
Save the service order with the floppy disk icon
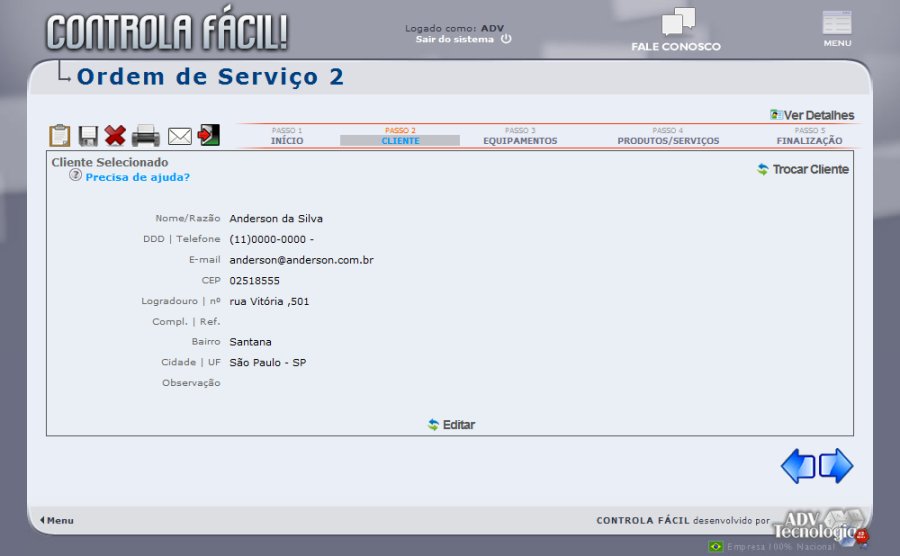pyautogui.click(x=88, y=136)
